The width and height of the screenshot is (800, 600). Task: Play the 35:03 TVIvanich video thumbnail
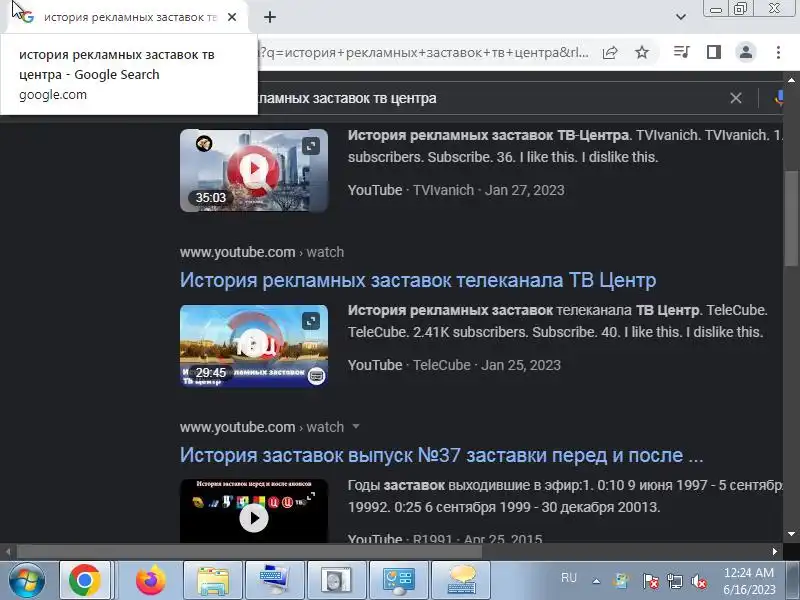[x=254, y=170]
